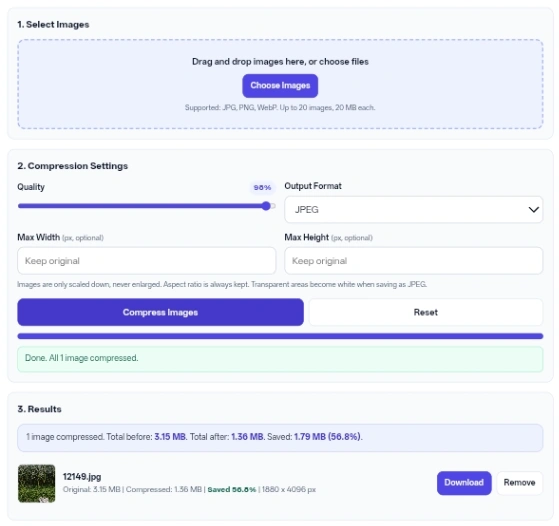The width and height of the screenshot is (559, 526).
Task: Click the 'Images are only scaled down' note
Action: click(222, 284)
